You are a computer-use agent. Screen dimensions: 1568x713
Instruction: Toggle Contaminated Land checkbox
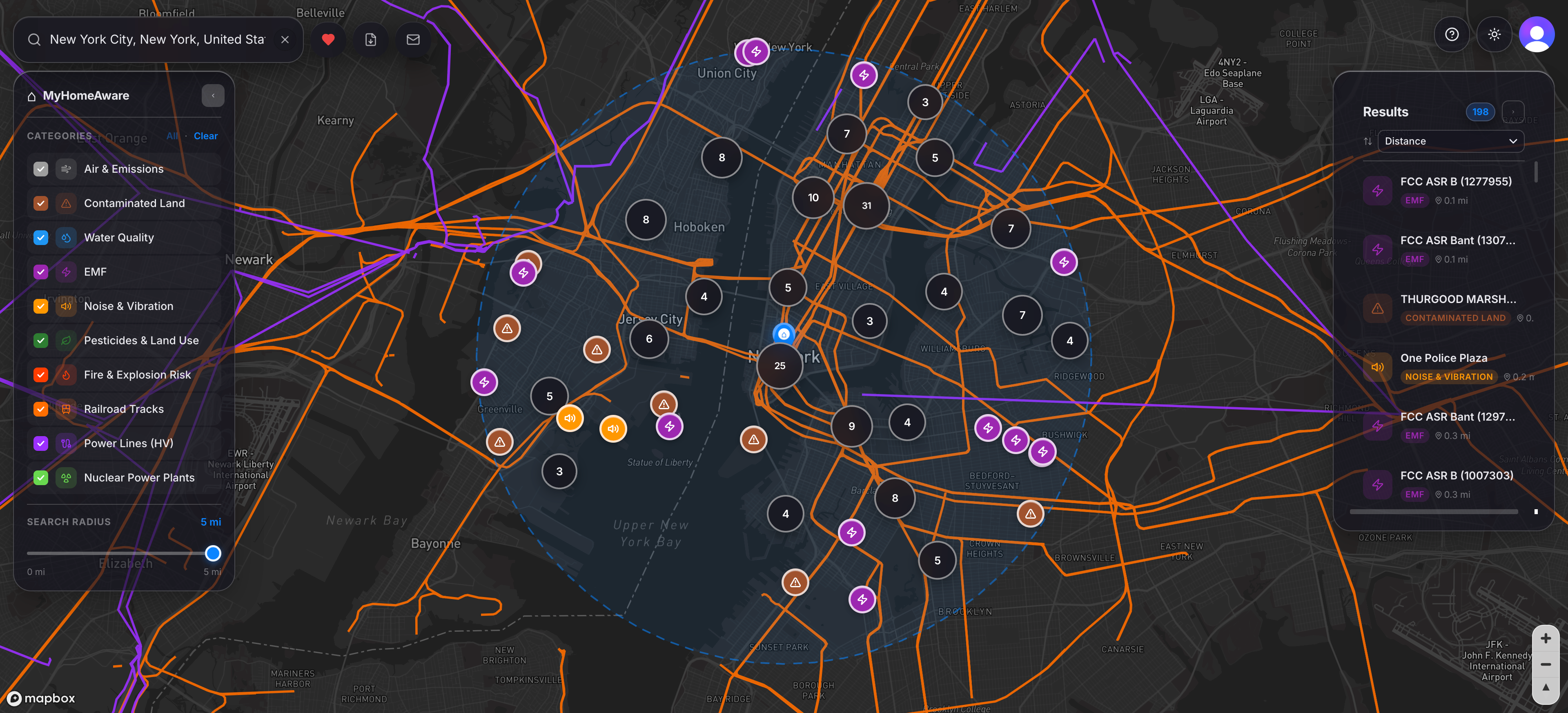tap(41, 203)
